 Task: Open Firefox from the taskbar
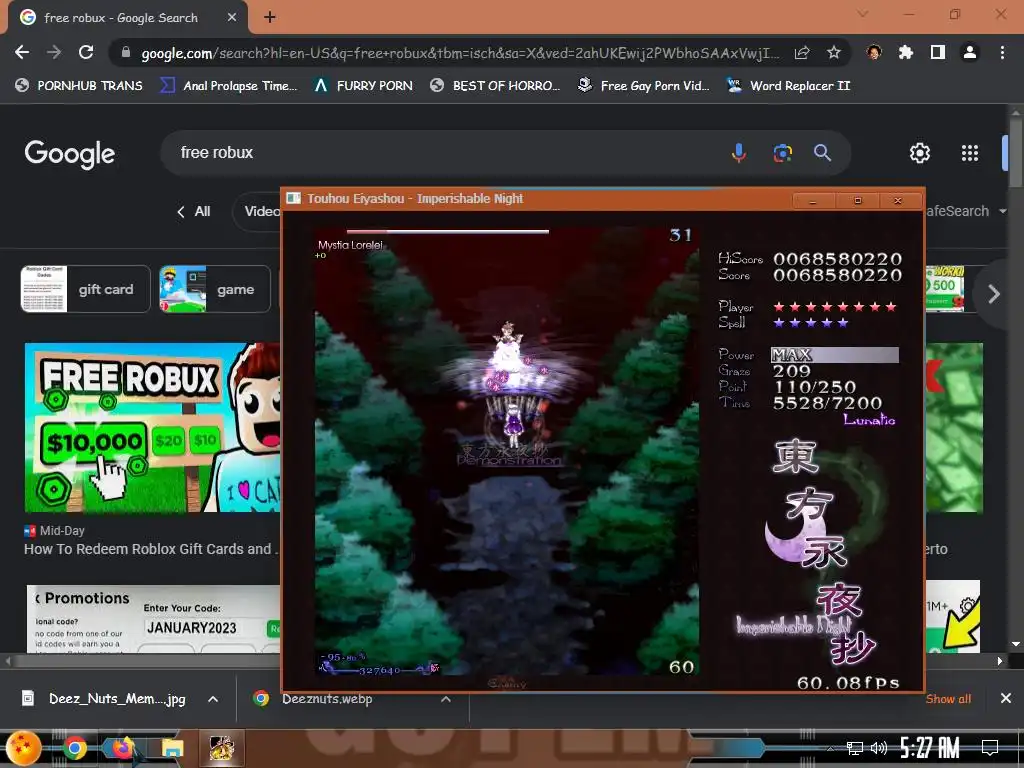coord(123,748)
